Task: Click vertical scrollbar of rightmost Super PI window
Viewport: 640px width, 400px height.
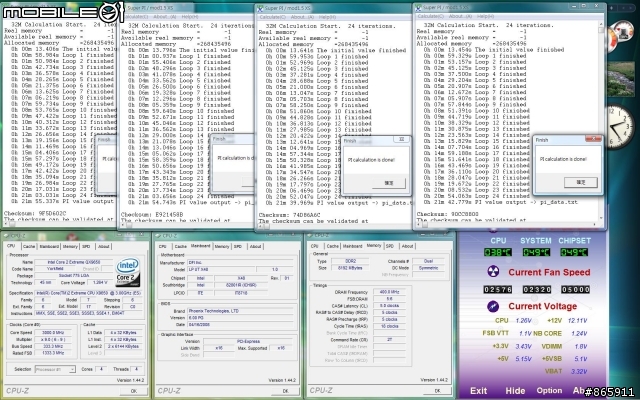Action: [x=601, y=122]
